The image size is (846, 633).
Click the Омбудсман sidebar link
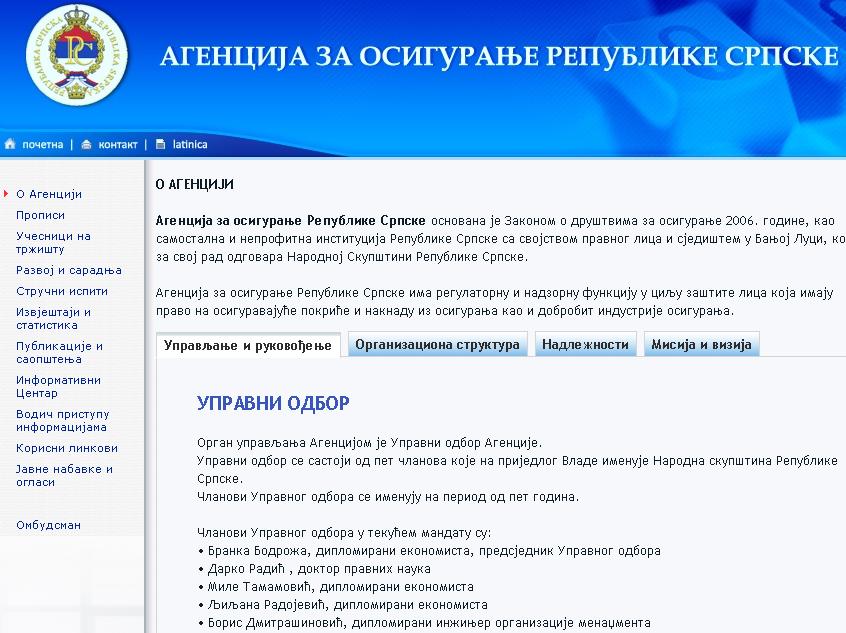(x=48, y=525)
